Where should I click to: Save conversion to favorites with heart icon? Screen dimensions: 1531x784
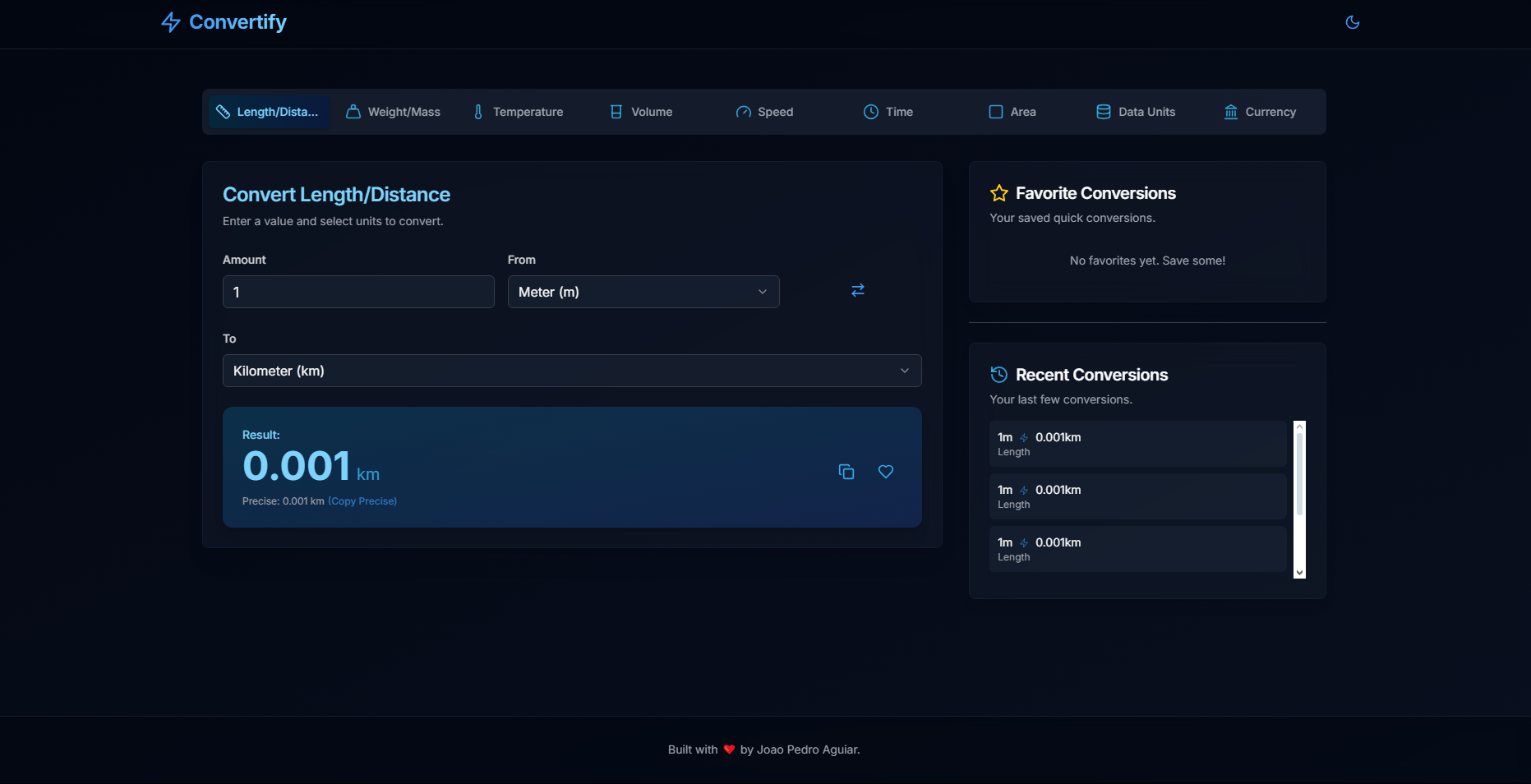pos(886,472)
